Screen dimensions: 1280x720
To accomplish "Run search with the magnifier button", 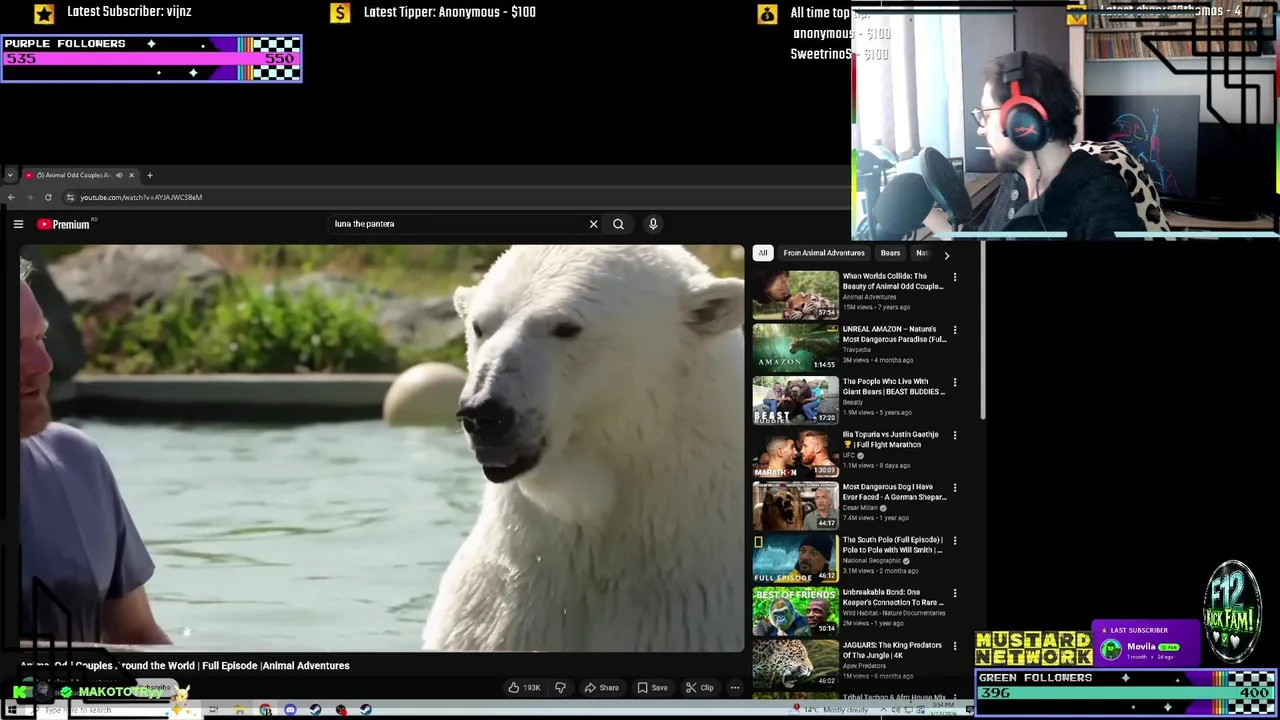I will [618, 224].
